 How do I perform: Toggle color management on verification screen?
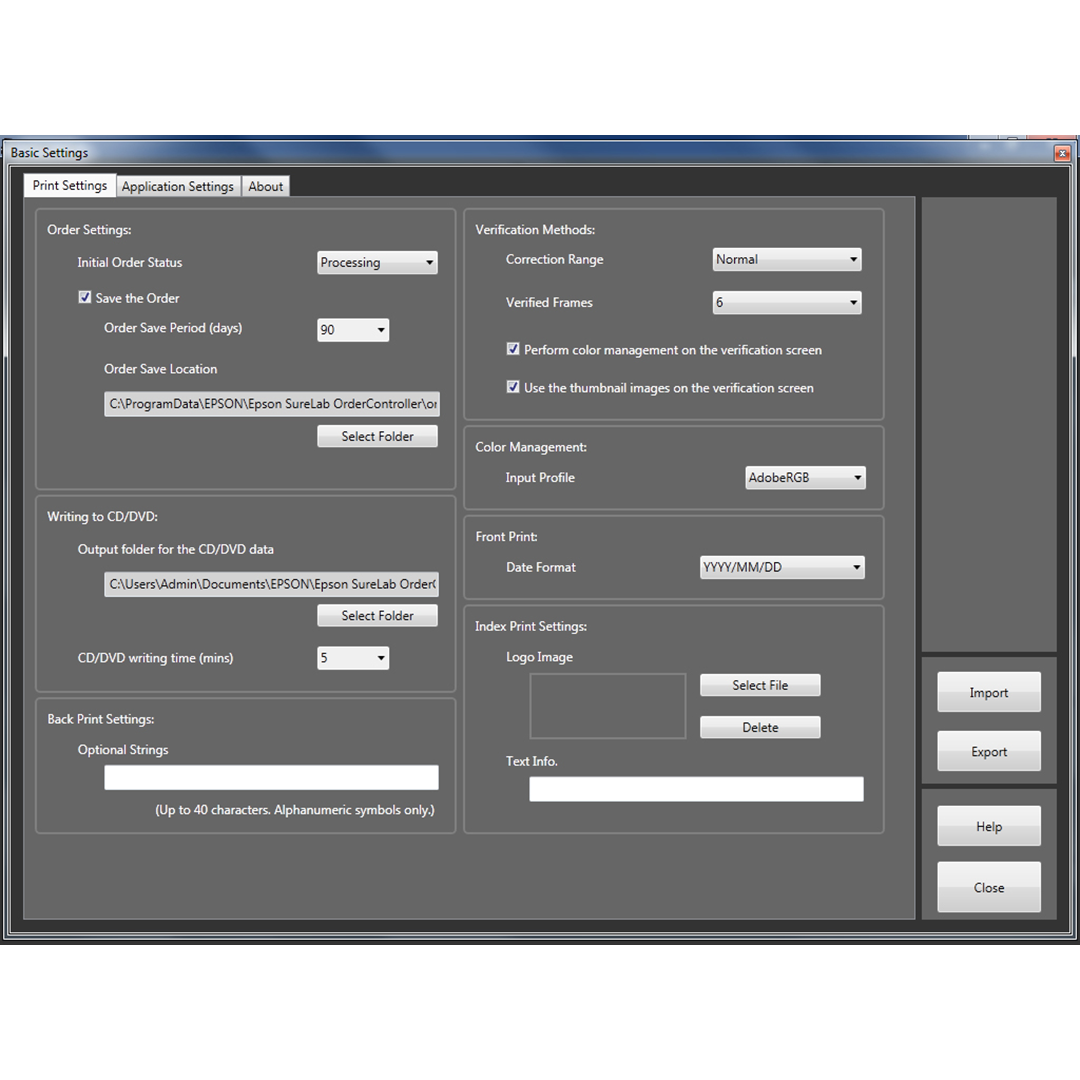pyautogui.click(x=513, y=350)
